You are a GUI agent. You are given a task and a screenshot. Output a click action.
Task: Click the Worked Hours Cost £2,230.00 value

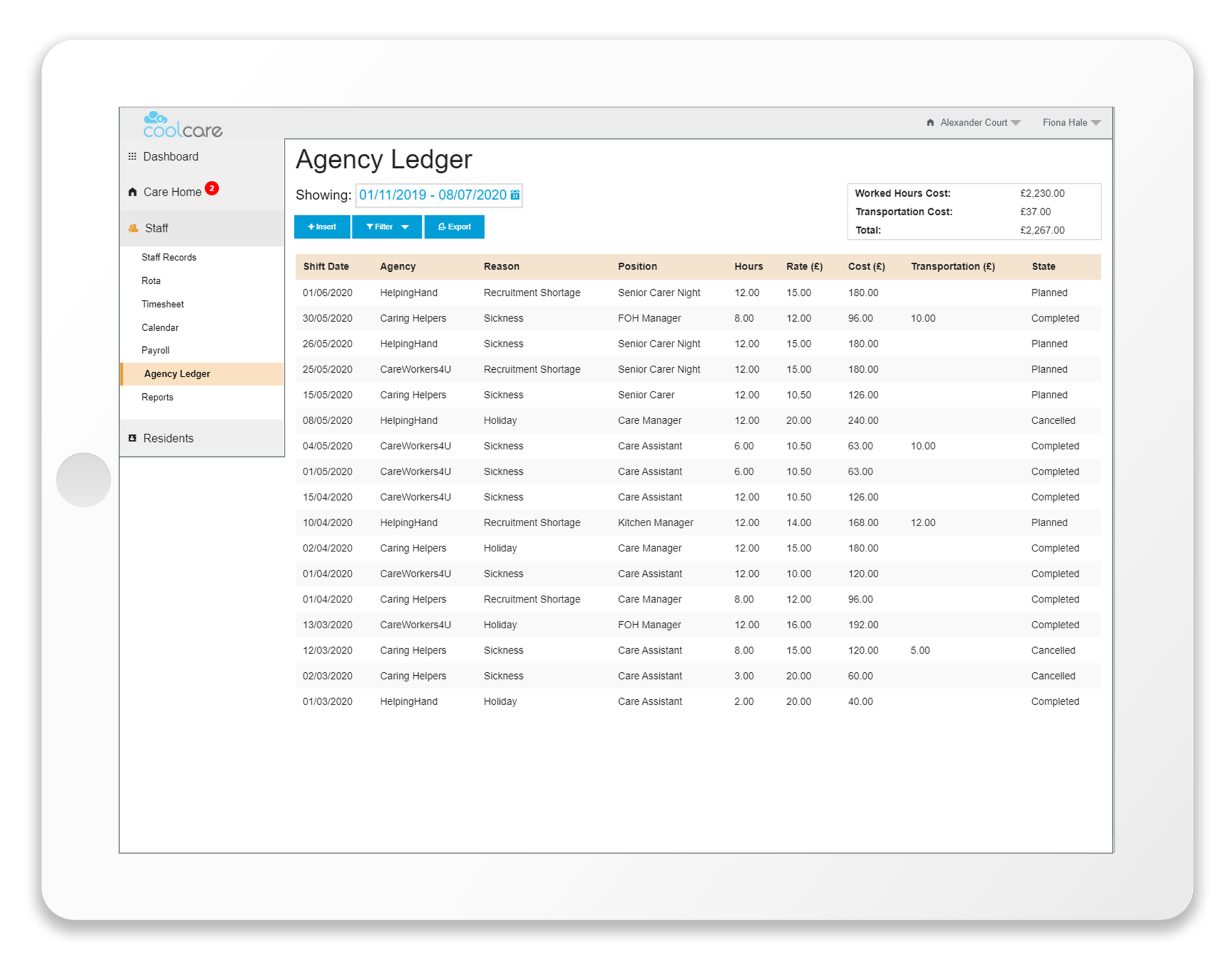(x=1042, y=193)
